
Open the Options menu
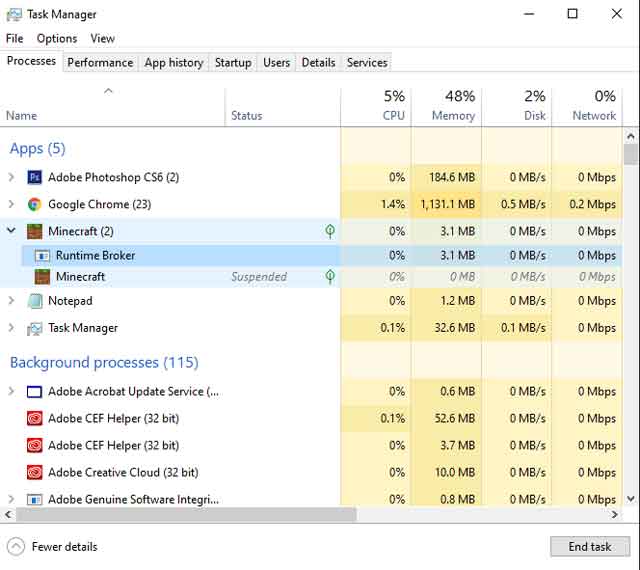click(x=57, y=38)
